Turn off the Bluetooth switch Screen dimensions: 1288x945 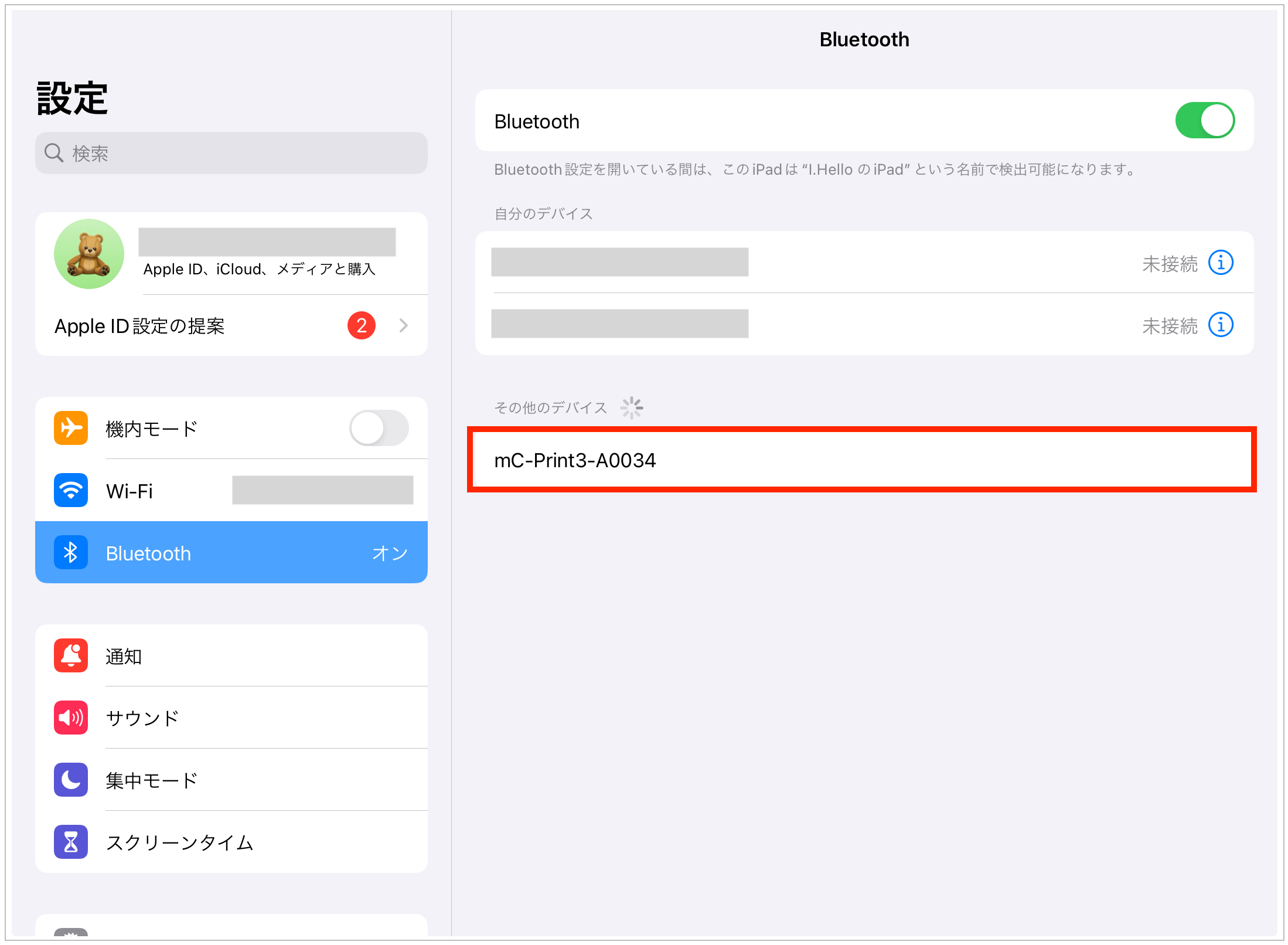[1204, 121]
